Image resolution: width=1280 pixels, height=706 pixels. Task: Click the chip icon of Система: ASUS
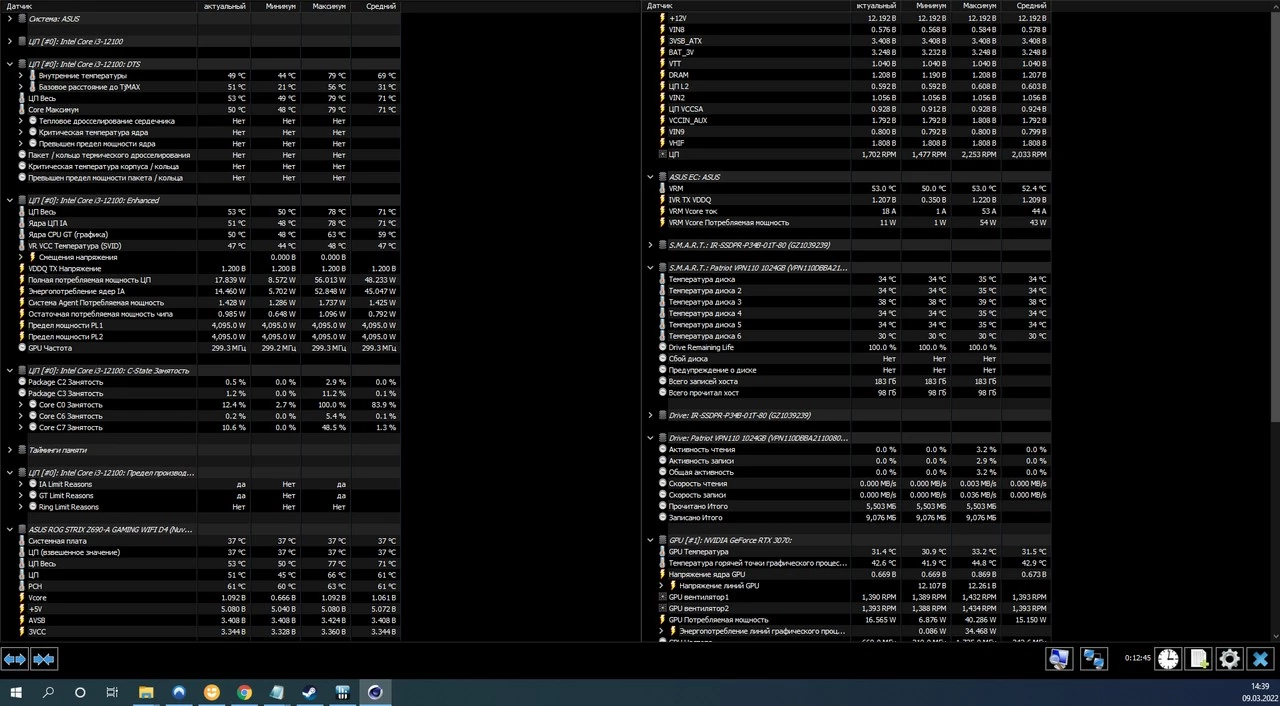pyautogui.click(x=22, y=19)
